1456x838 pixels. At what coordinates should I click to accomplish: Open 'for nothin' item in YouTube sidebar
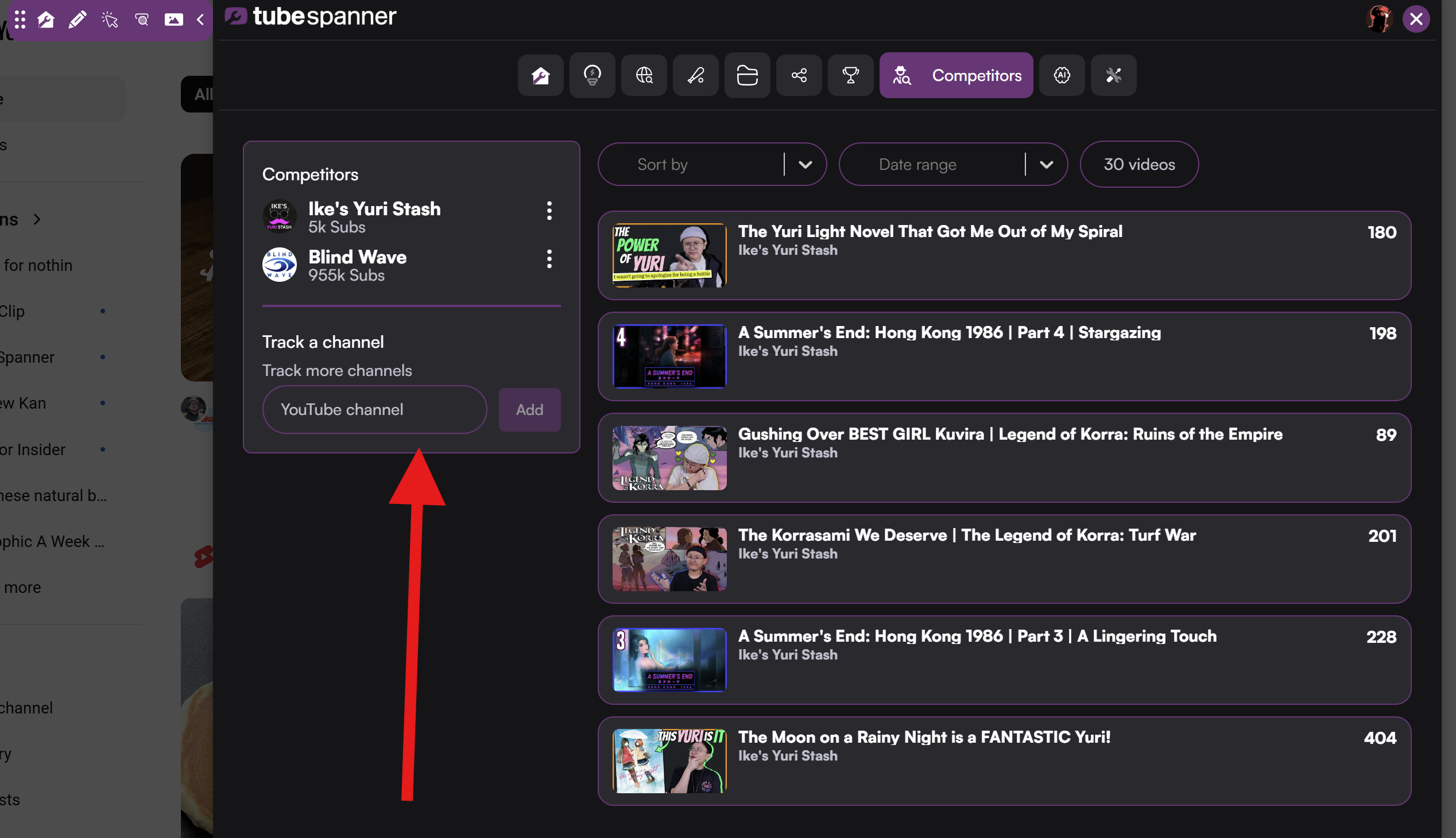38,265
